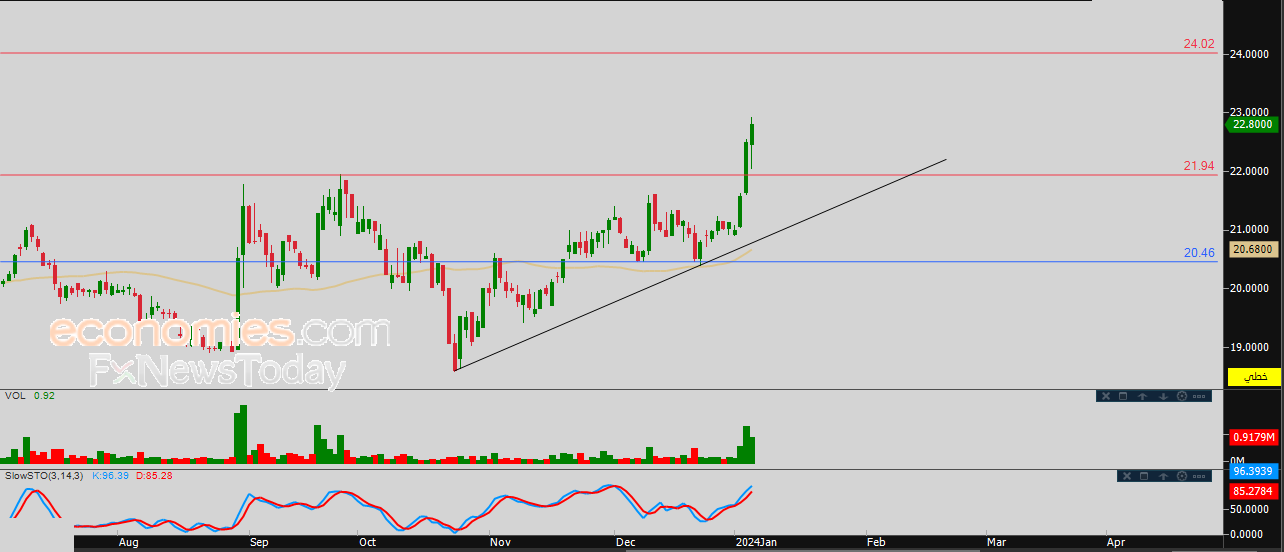
Task: Click the Oct label on time axis
Action: 367,542
